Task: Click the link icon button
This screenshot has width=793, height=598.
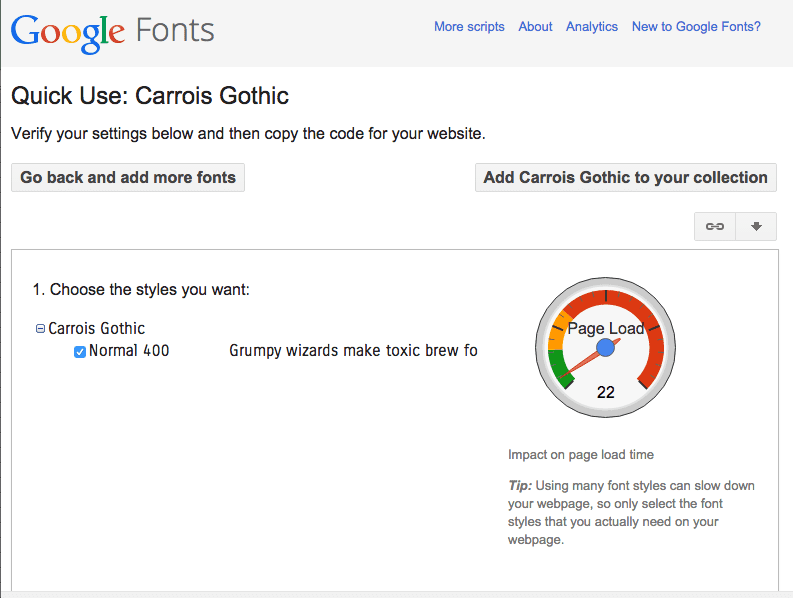Action: [x=715, y=226]
